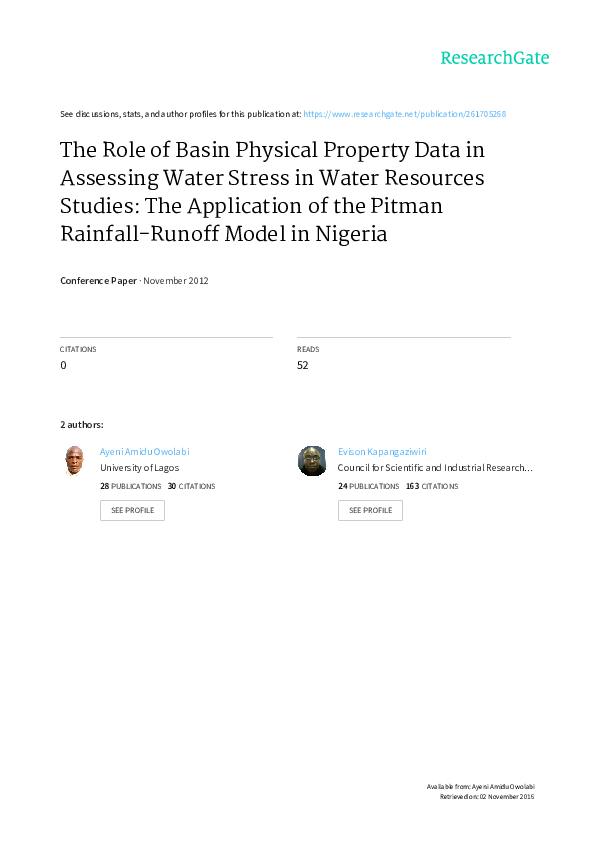Click the 30 Citations stat

tap(191, 486)
